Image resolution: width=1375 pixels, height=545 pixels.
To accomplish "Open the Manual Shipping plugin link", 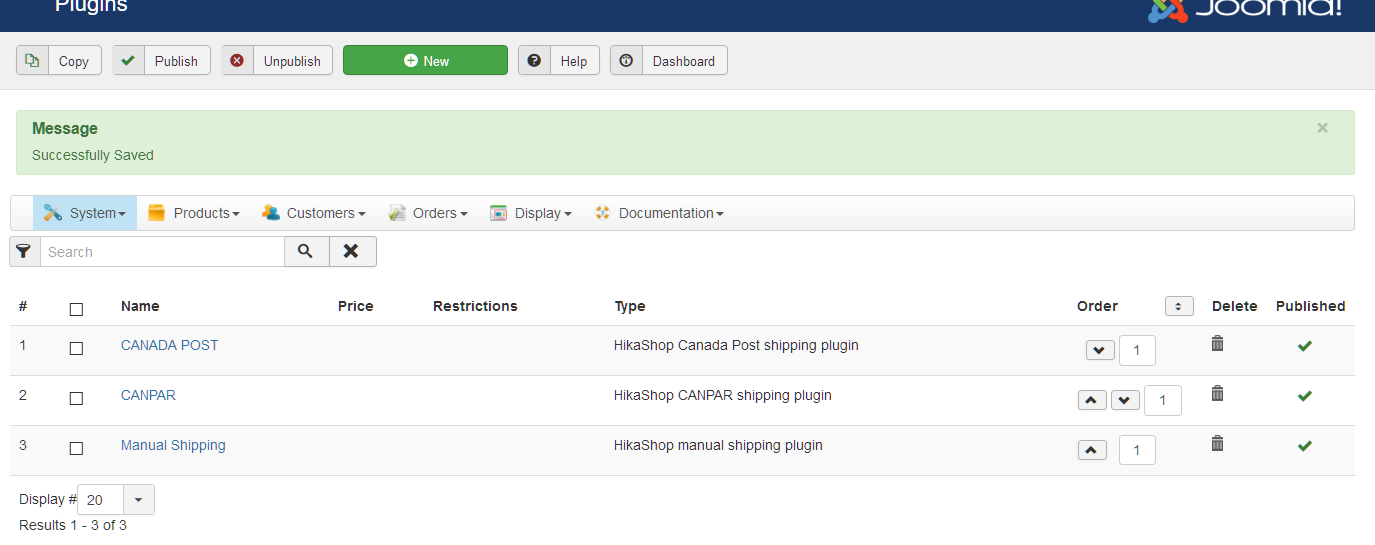I will pyautogui.click(x=173, y=445).
